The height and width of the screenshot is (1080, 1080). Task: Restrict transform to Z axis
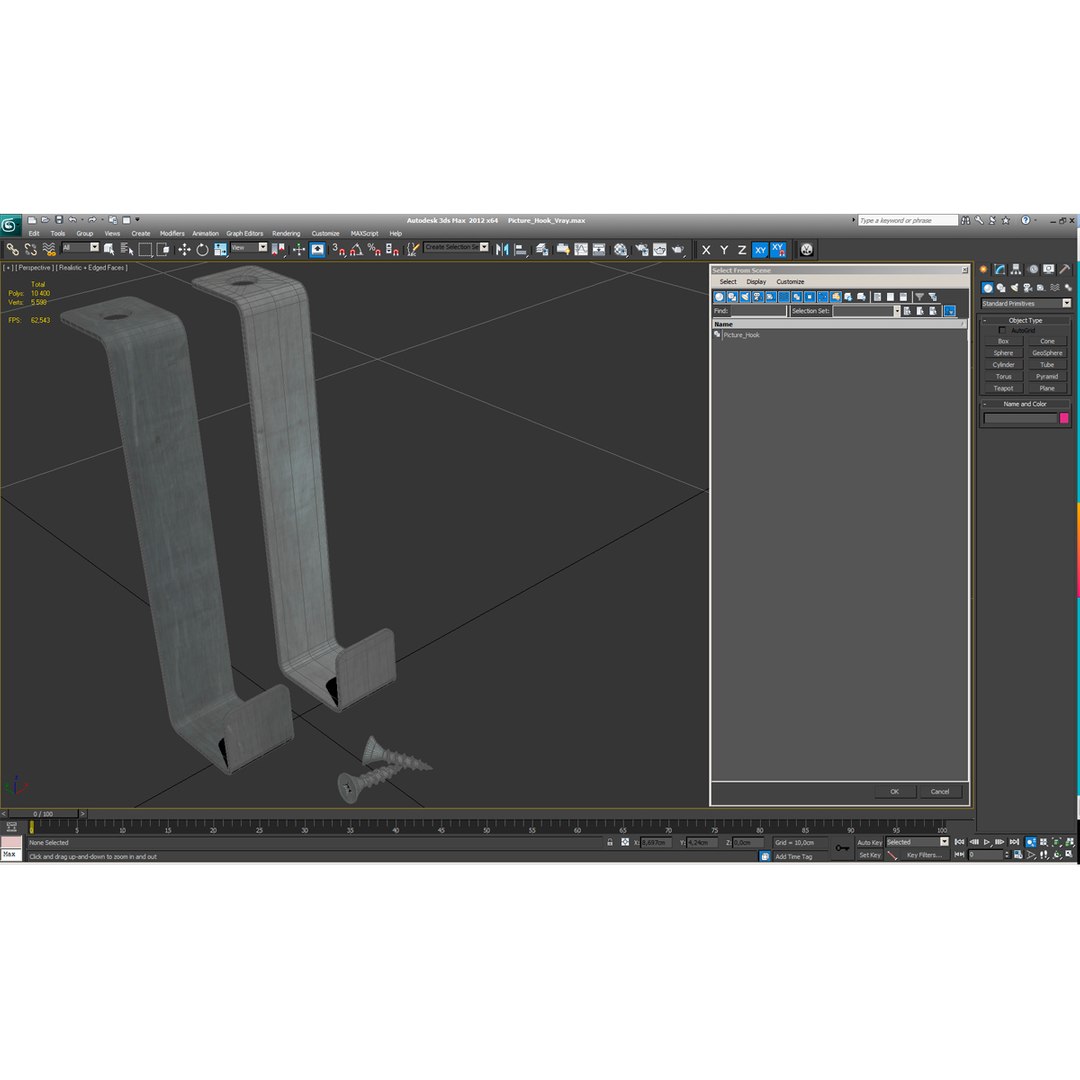tap(742, 250)
